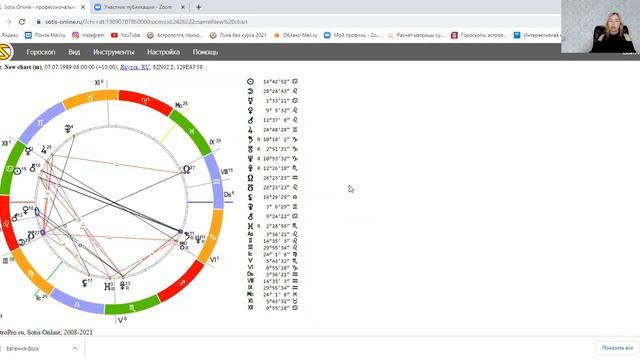Image resolution: width=640 pixels, height=360 pixels.
Task: Open the Гороскоп menu
Action: [40, 52]
